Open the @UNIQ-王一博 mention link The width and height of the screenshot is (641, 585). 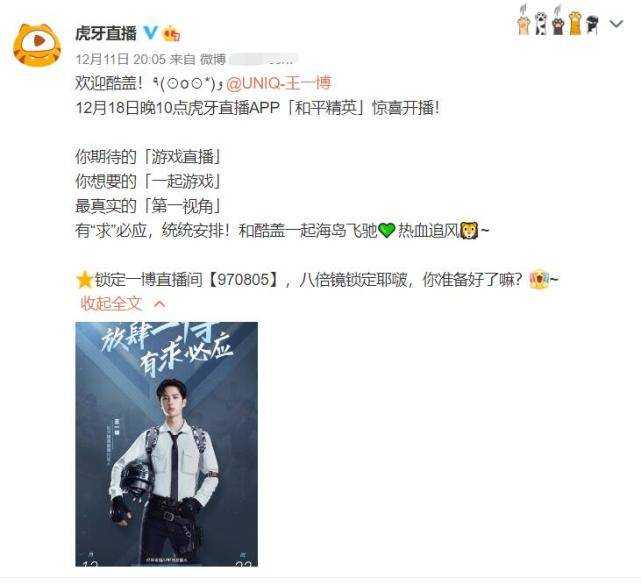click(x=279, y=83)
